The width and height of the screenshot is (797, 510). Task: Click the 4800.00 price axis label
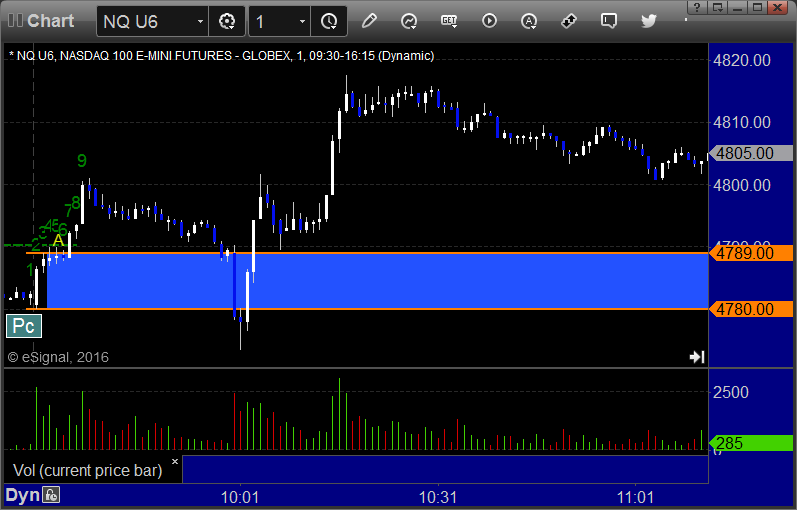(x=742, y=185)
